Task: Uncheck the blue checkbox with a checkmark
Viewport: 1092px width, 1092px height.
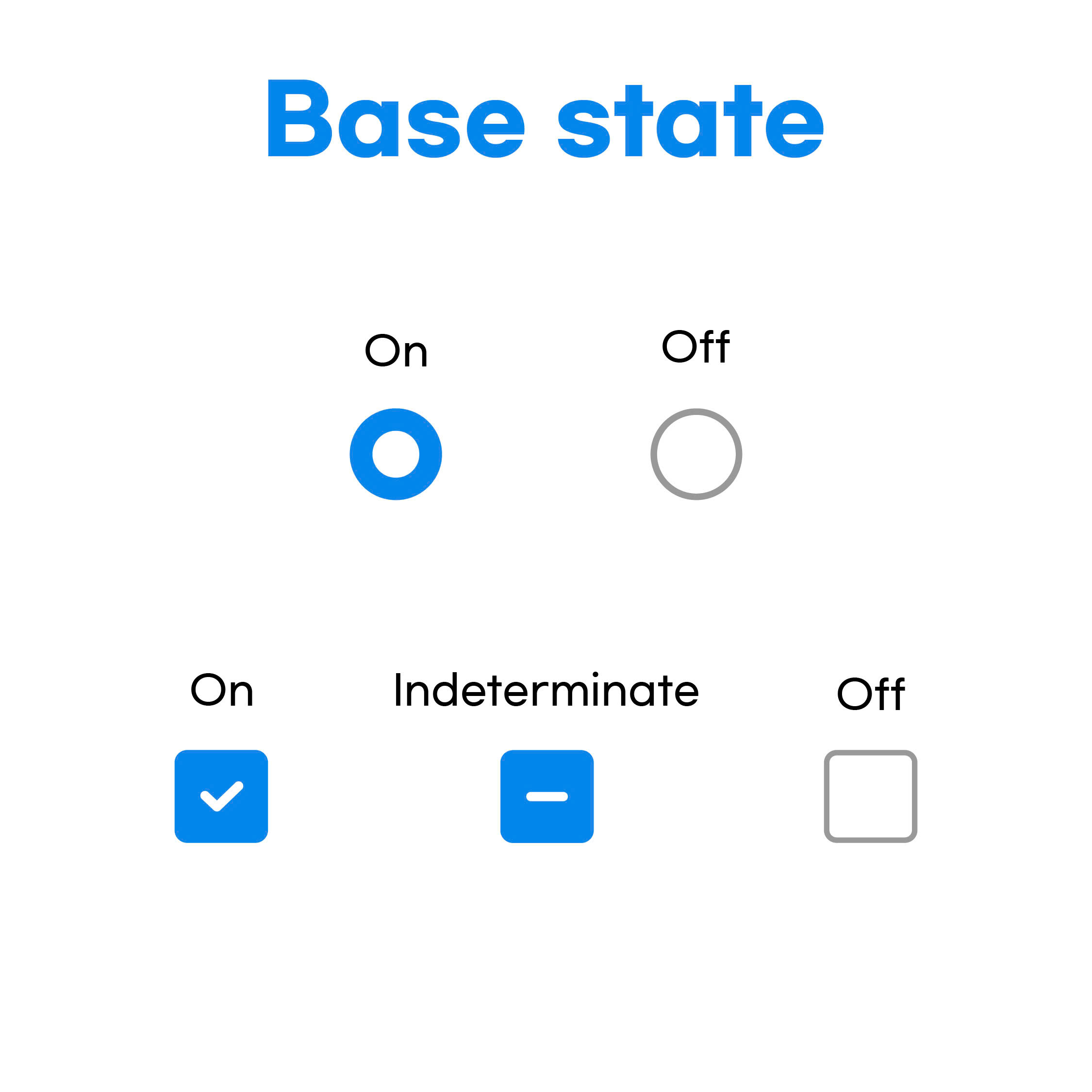Action: pos(221,796)
